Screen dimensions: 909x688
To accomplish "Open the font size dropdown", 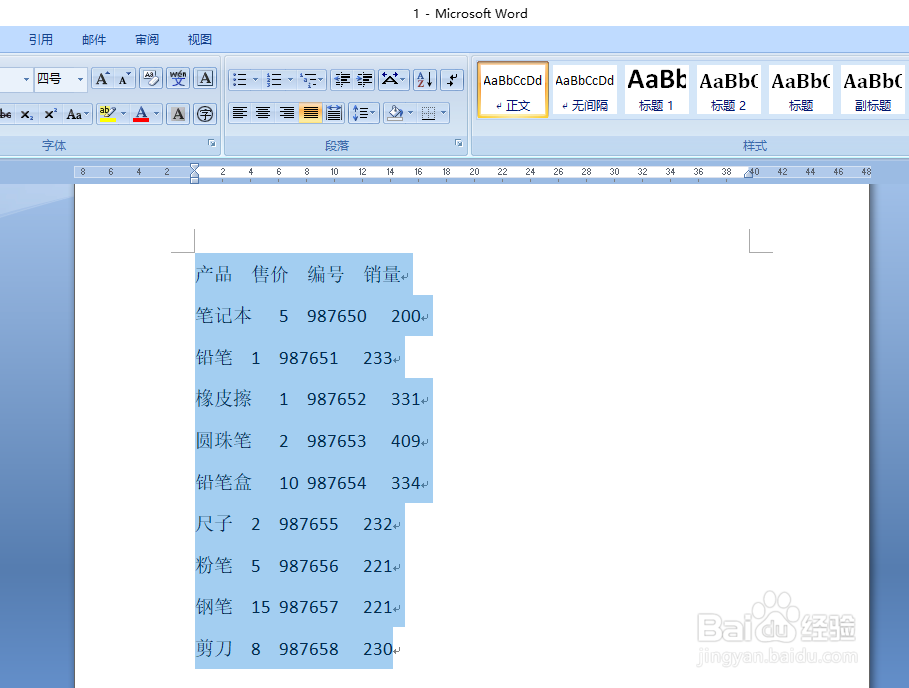I will (80, 77).
